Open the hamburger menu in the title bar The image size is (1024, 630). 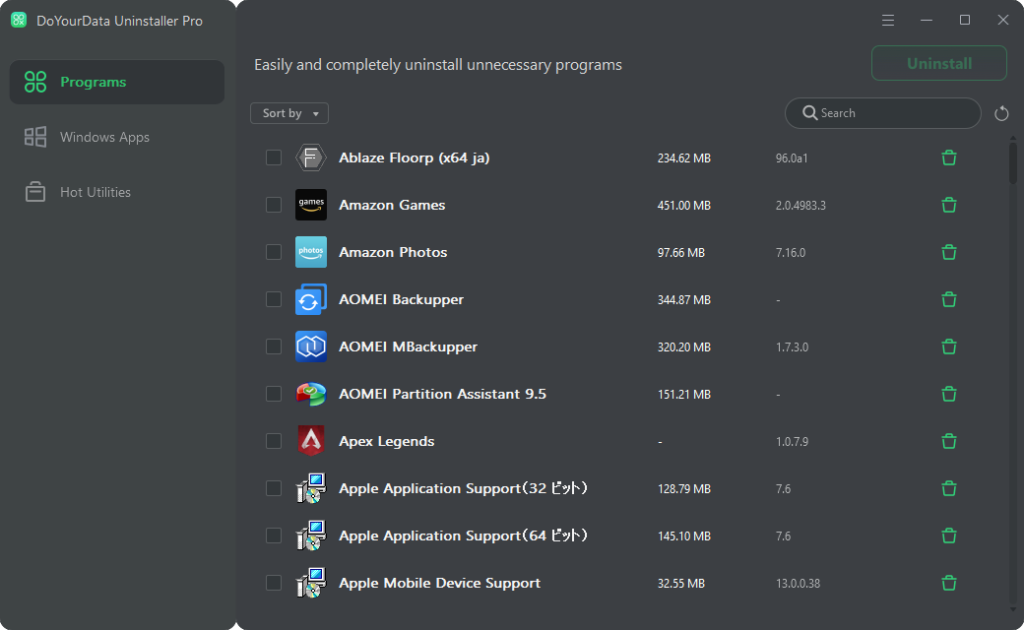[888, 20]
